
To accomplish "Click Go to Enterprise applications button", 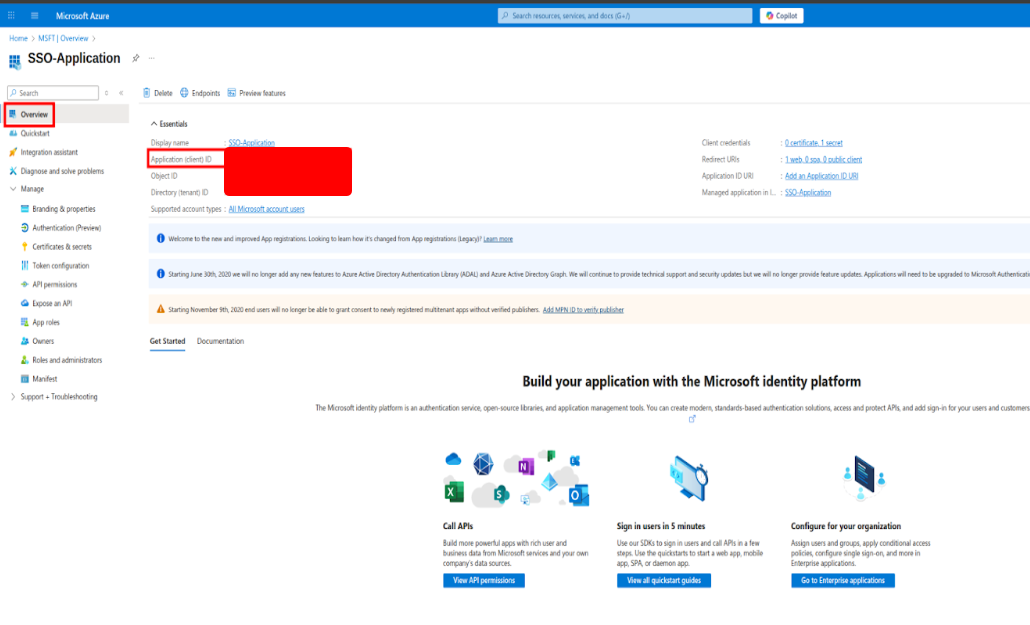I will [843, 580].
